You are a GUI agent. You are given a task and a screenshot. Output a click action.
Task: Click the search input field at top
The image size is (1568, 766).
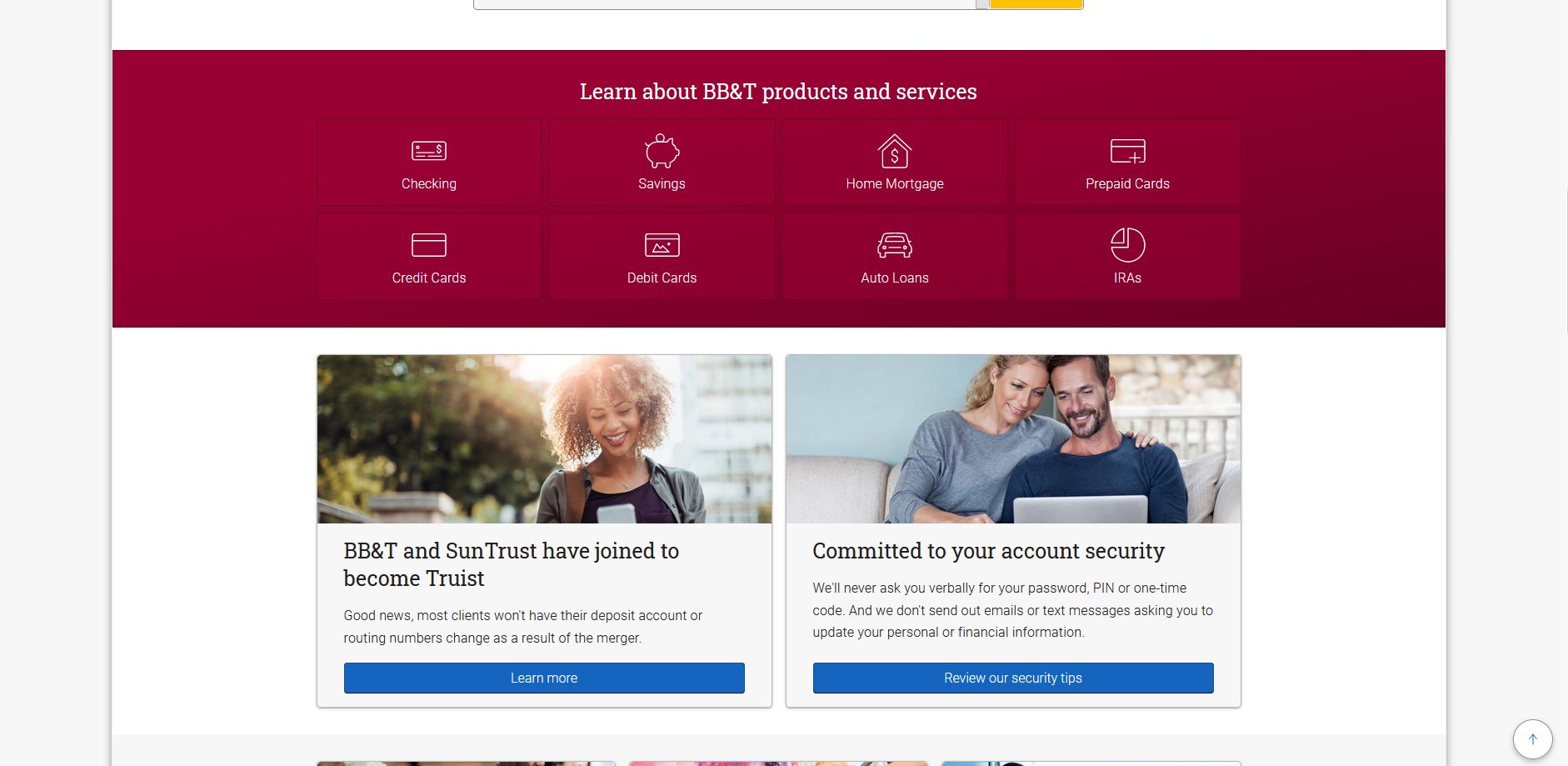point(725,4)
